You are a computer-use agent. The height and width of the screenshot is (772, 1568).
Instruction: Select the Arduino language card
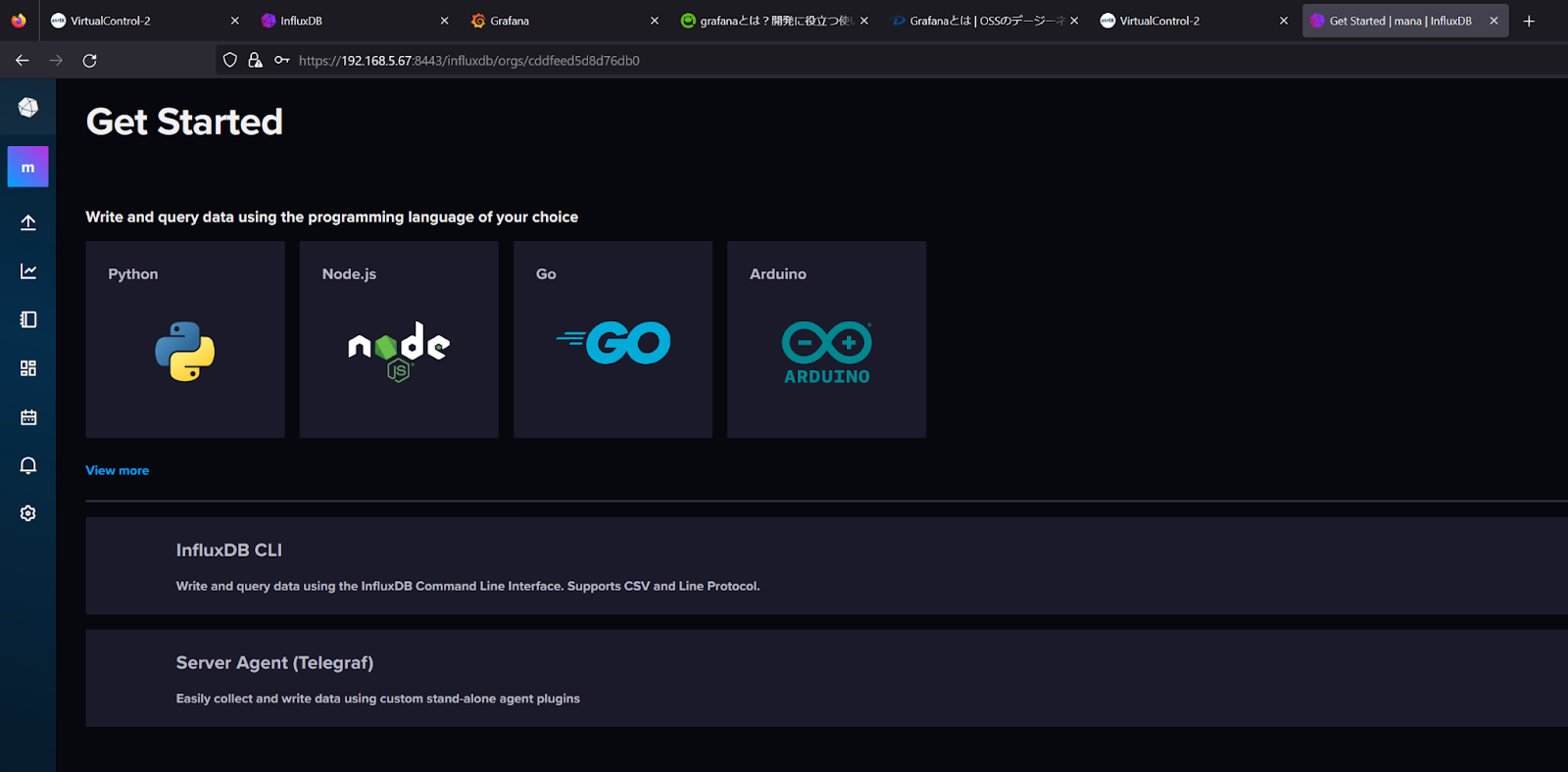coord(826,339)
